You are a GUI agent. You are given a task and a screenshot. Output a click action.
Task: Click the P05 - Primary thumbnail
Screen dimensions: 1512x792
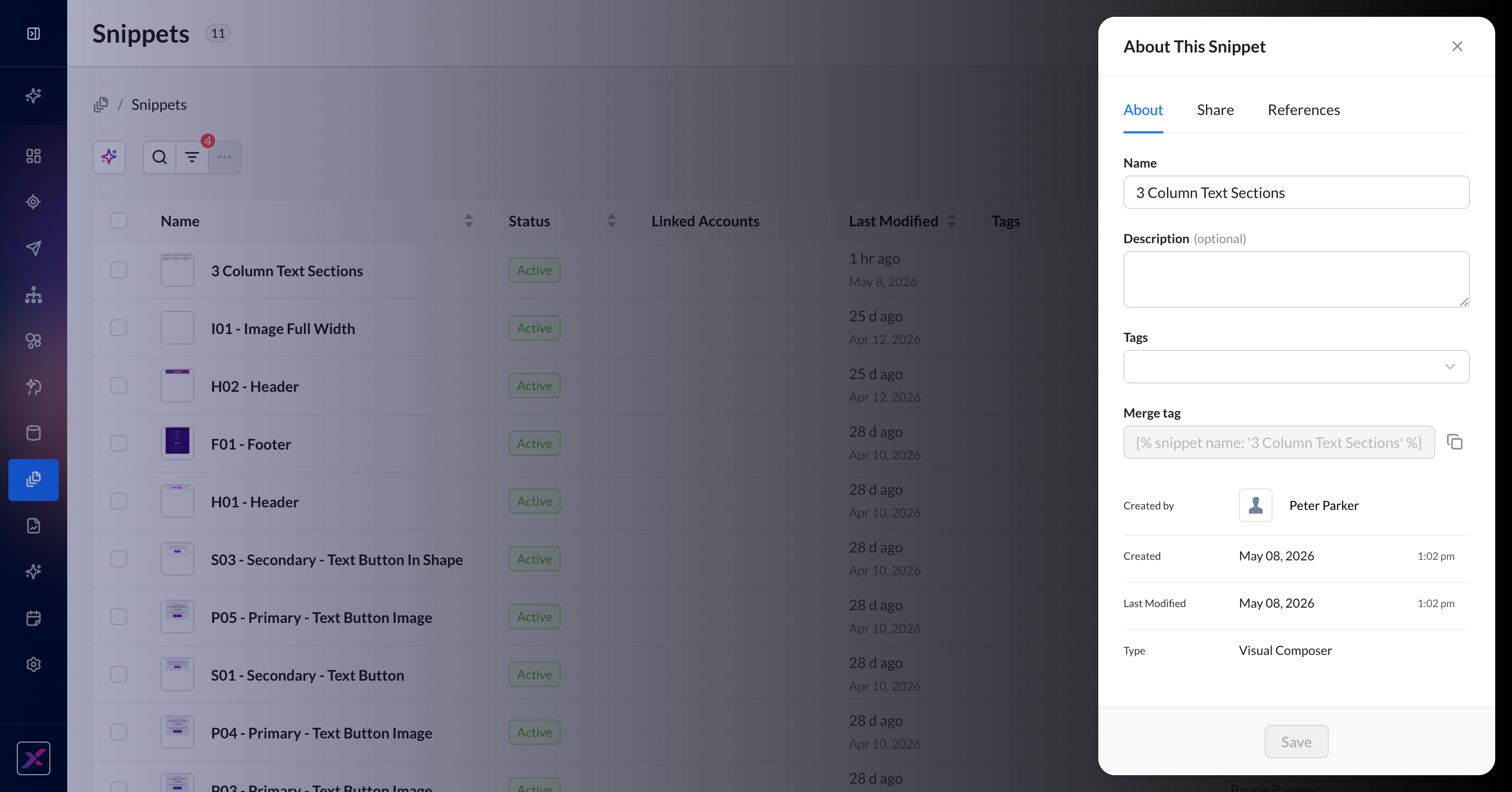tap(177, 617)
